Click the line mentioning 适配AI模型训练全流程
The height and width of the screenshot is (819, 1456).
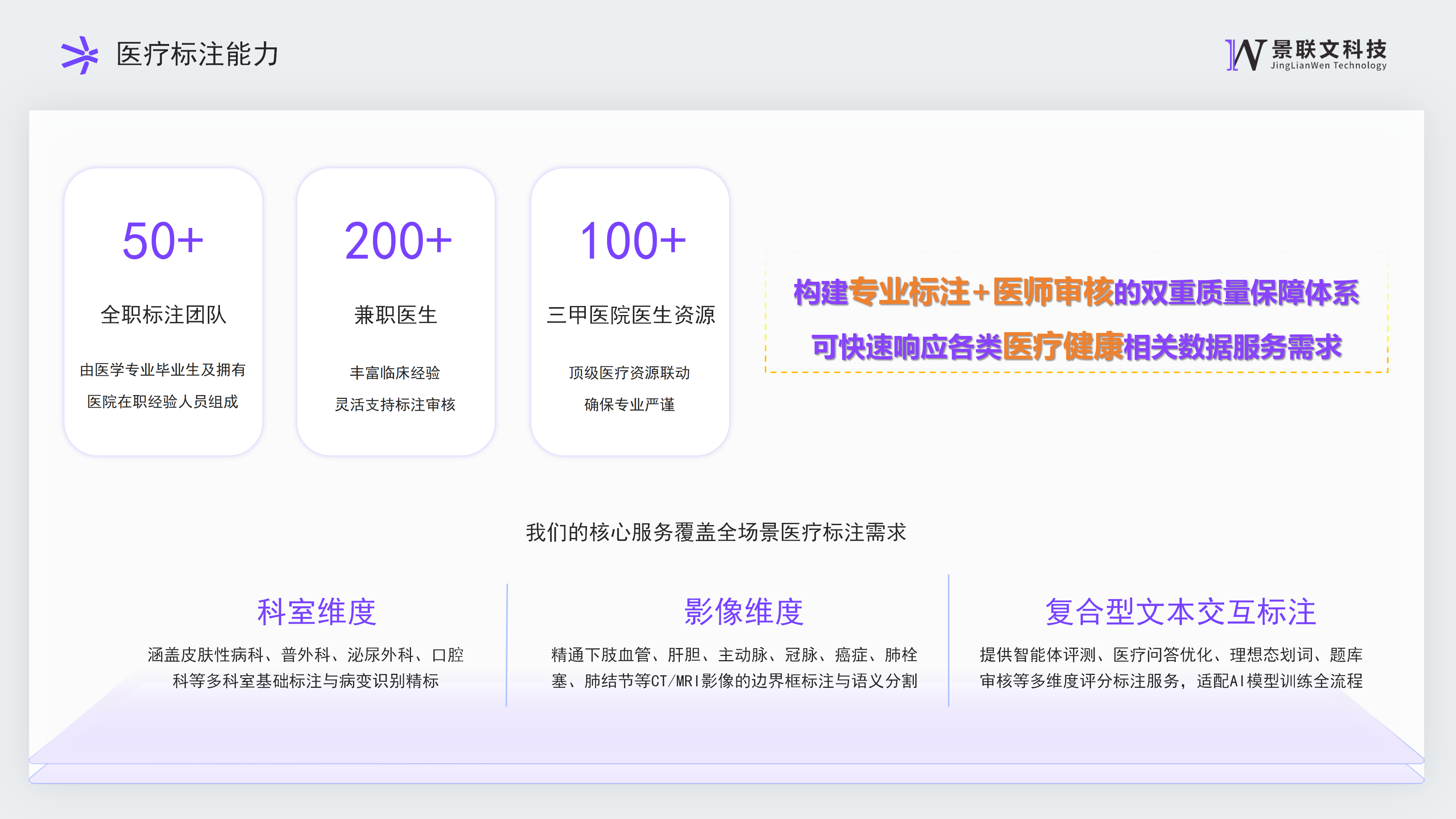pos(1171,681)
